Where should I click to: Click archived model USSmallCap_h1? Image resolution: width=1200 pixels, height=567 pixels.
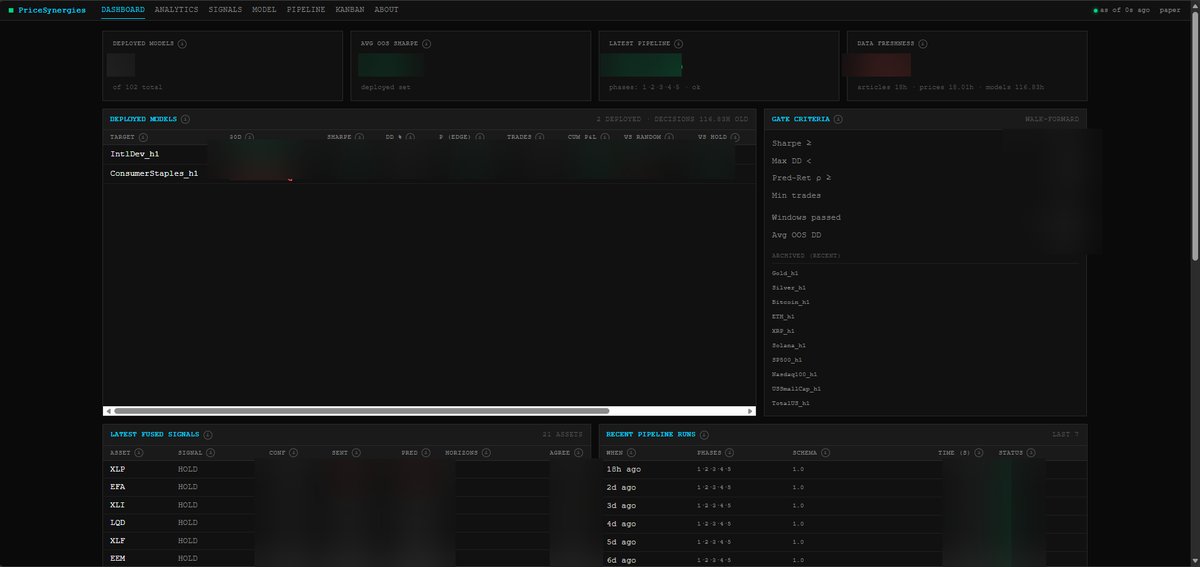796,388
